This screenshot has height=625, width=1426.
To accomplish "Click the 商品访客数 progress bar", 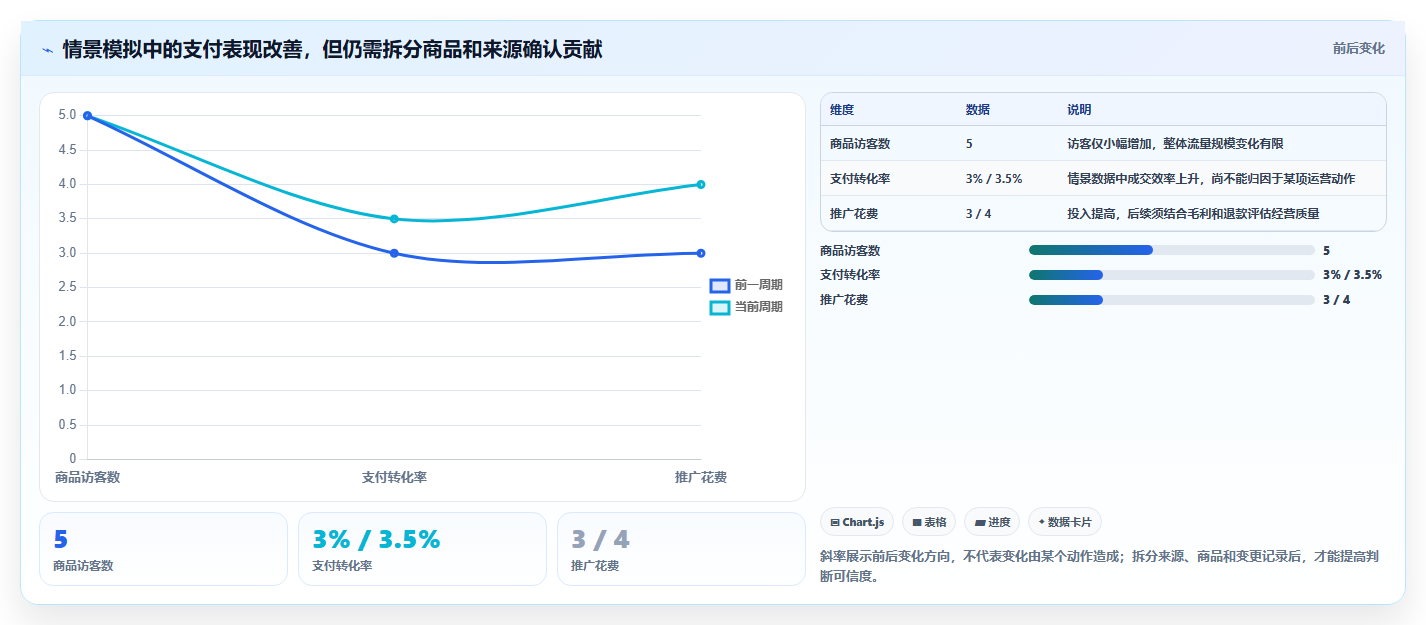I will click(x=1171, y=250).
